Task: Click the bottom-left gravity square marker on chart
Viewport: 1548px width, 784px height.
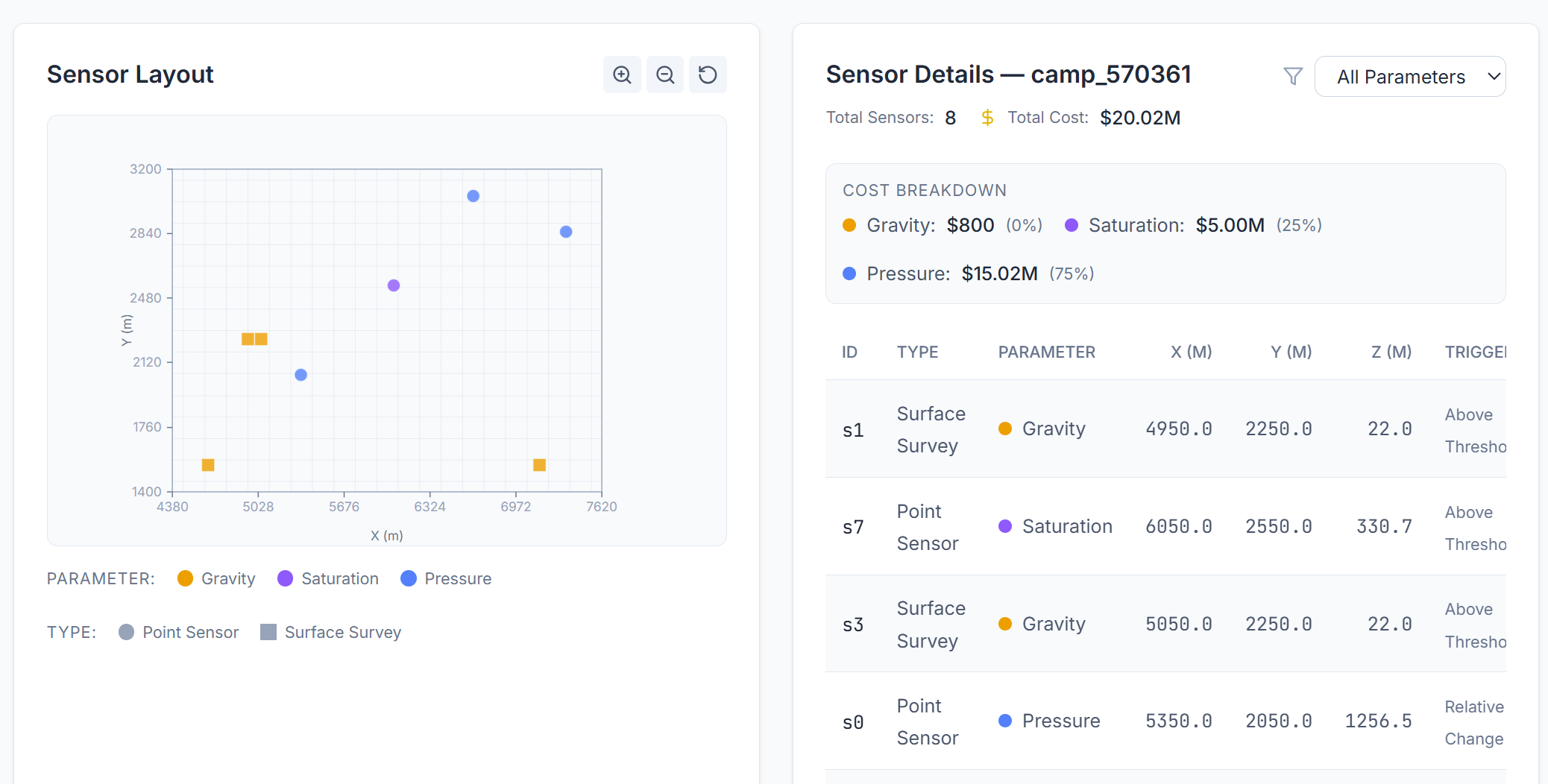Action: tap(208, 465)
